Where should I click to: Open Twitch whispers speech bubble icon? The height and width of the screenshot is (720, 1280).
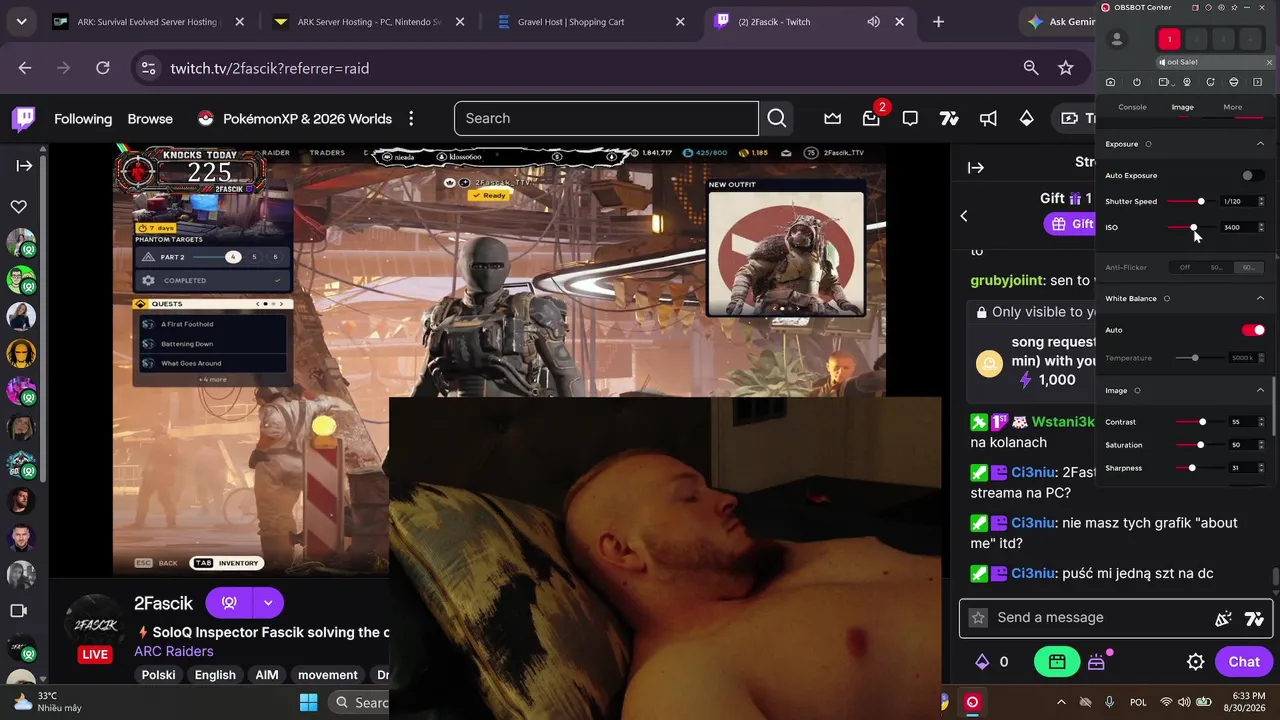point(910,118)
